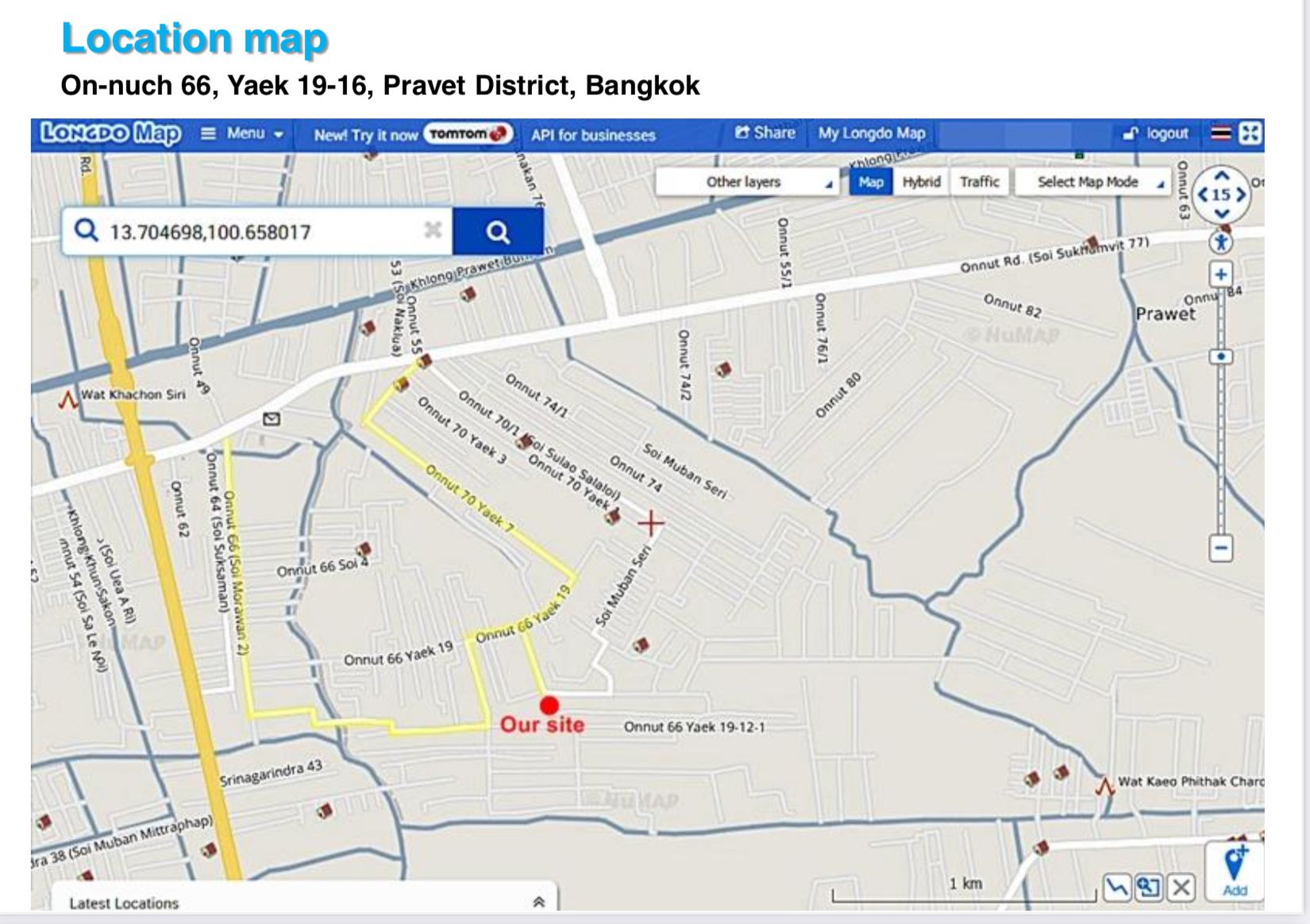The width and height of the screenshot is (1310, 924).
Task: Click the blue search button
Action: pos(498,232)
